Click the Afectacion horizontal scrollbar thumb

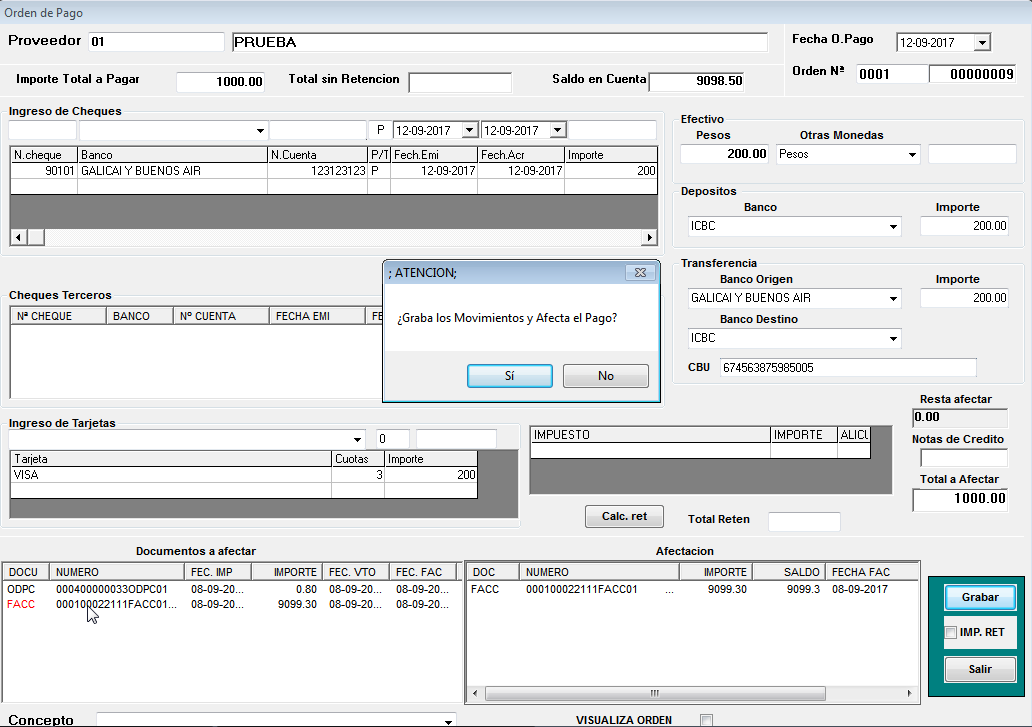click(655, 693)
